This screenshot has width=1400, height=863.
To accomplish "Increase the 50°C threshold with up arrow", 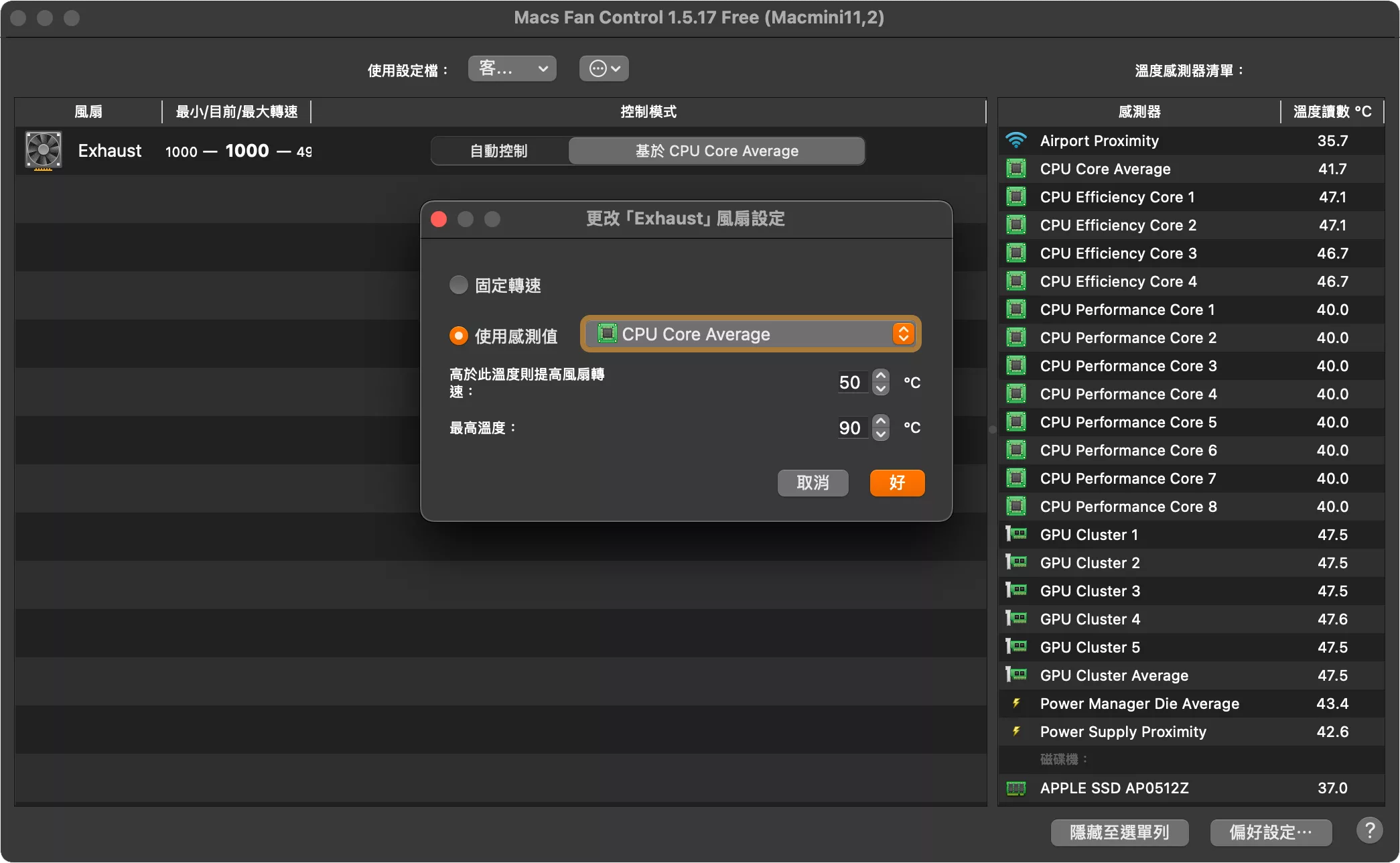I will [881, 376].
